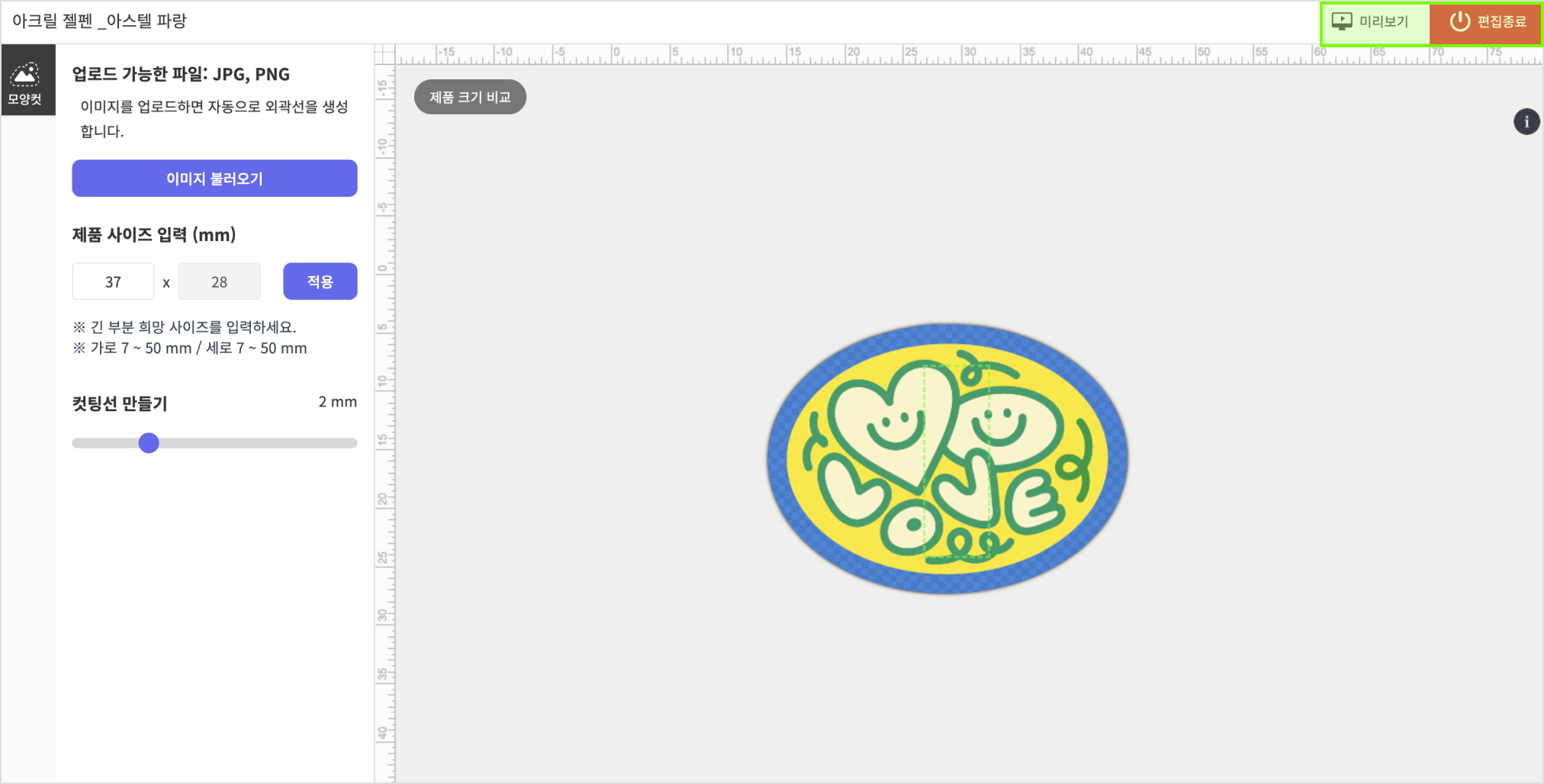Focus the width field showing 37
1544x784 pixels.
113,282
